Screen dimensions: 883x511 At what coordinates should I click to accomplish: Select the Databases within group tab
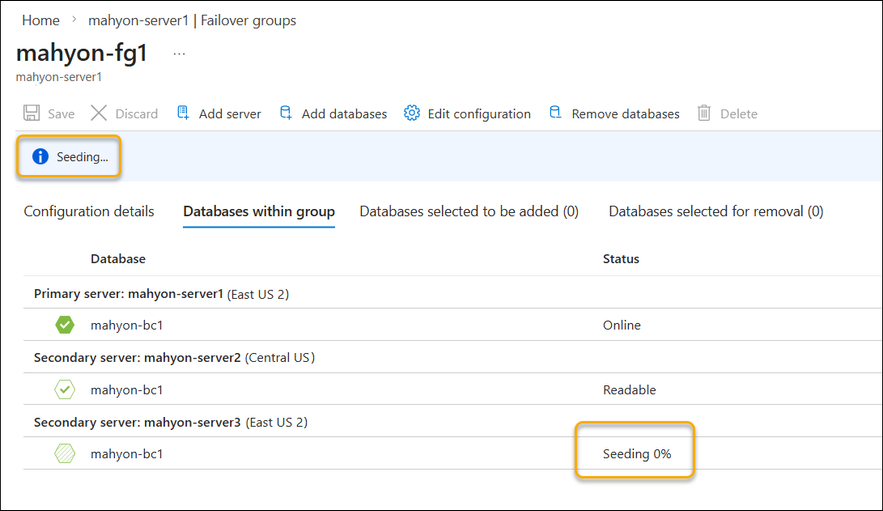[x=259, y=211]
